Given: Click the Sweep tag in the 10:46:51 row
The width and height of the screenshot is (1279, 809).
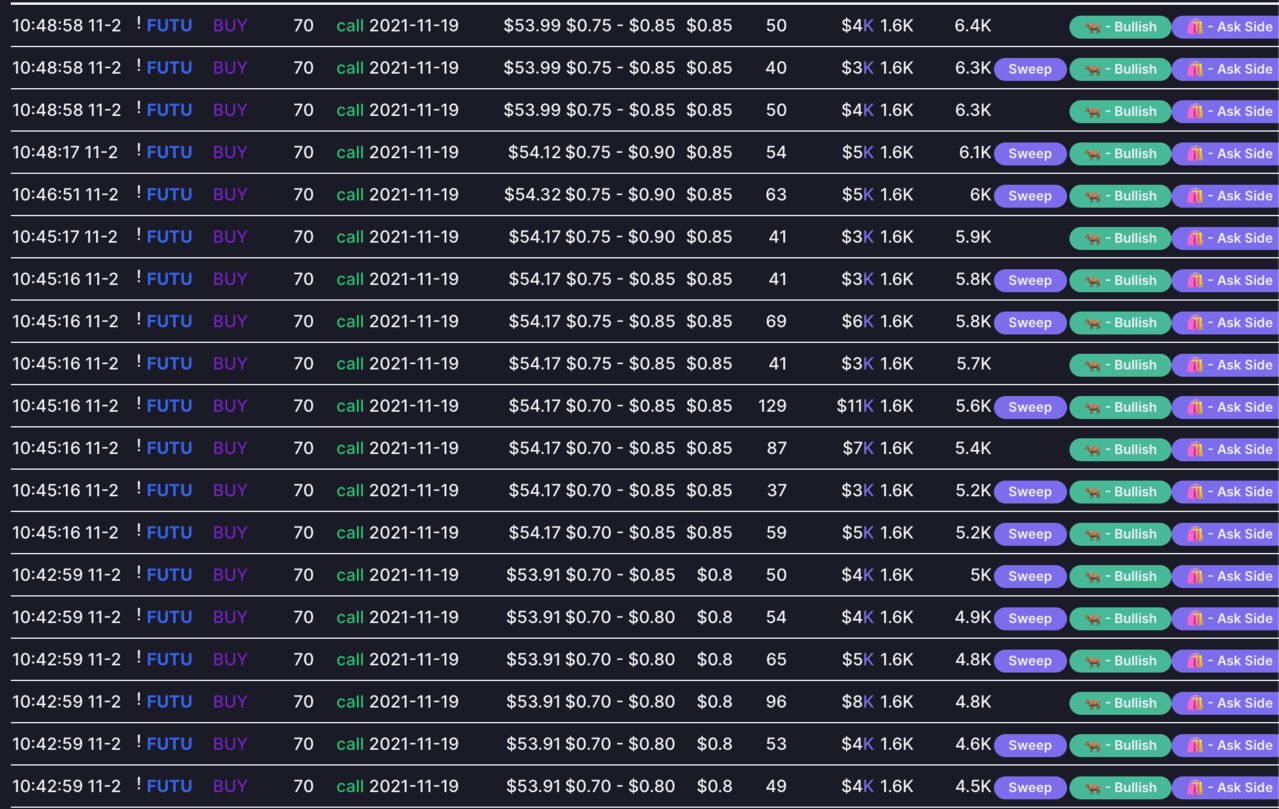Looking at the screenshot, I should pyautogui.click(x=1030, y=196).
